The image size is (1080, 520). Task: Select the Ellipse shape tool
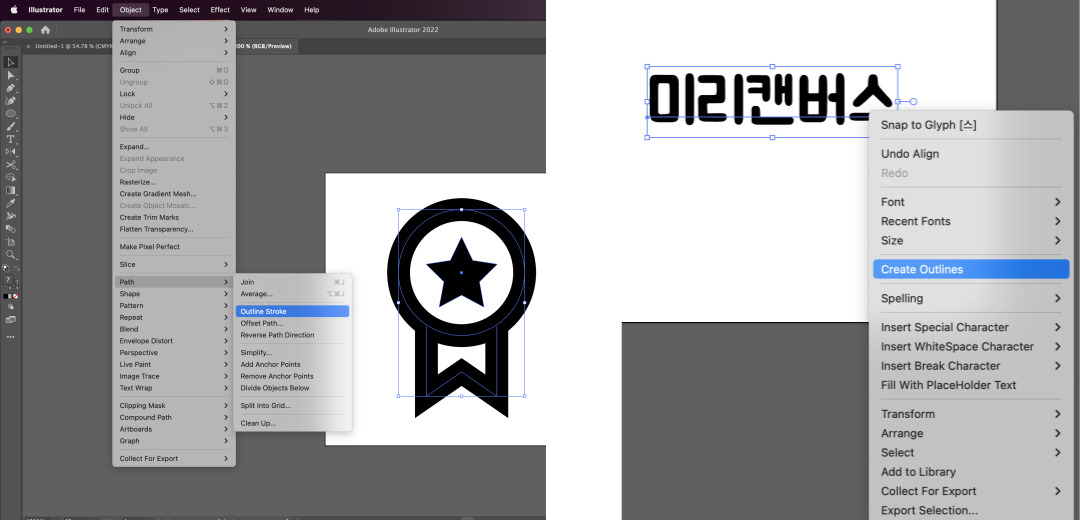(x=10, y=114)
